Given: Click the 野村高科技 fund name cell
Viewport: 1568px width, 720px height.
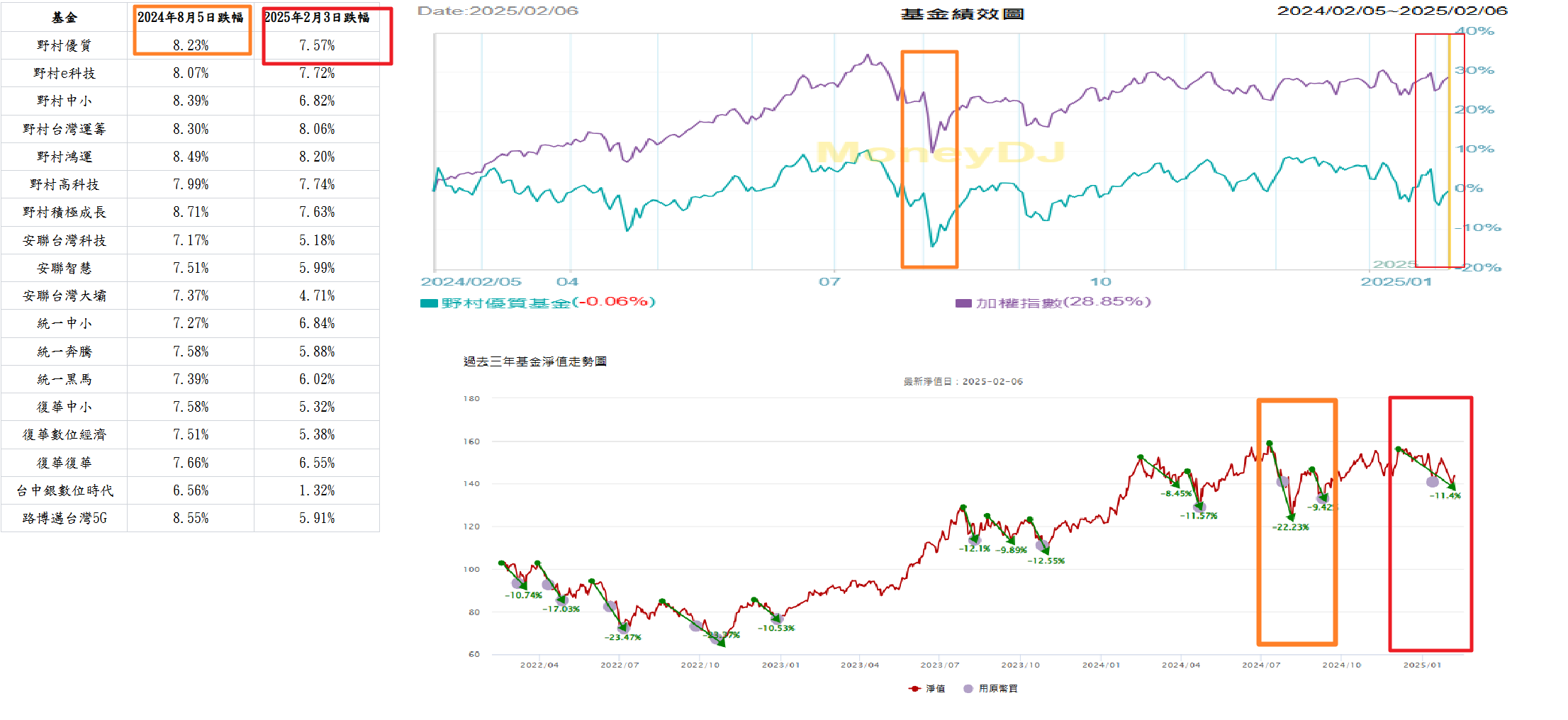Looking at the screenshot, I should (x=64, y=184).
